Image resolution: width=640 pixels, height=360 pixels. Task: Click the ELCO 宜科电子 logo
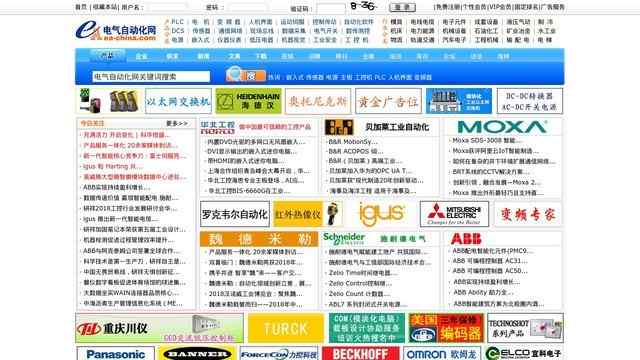[524, 354]
